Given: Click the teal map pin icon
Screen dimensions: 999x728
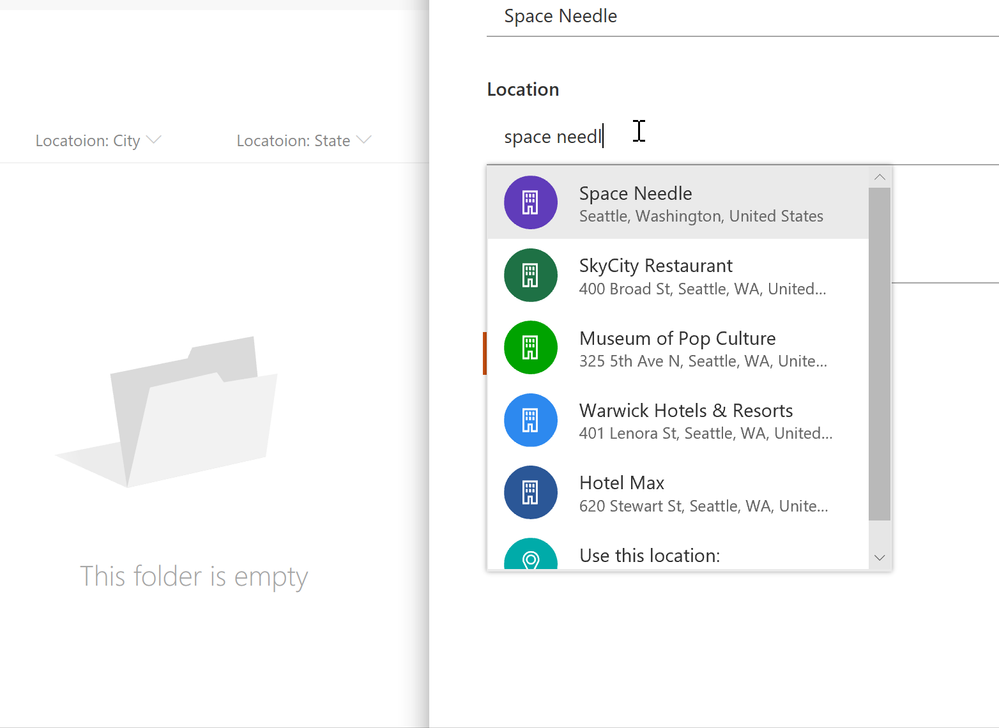Looking at the screenshot, I should 530,554.
